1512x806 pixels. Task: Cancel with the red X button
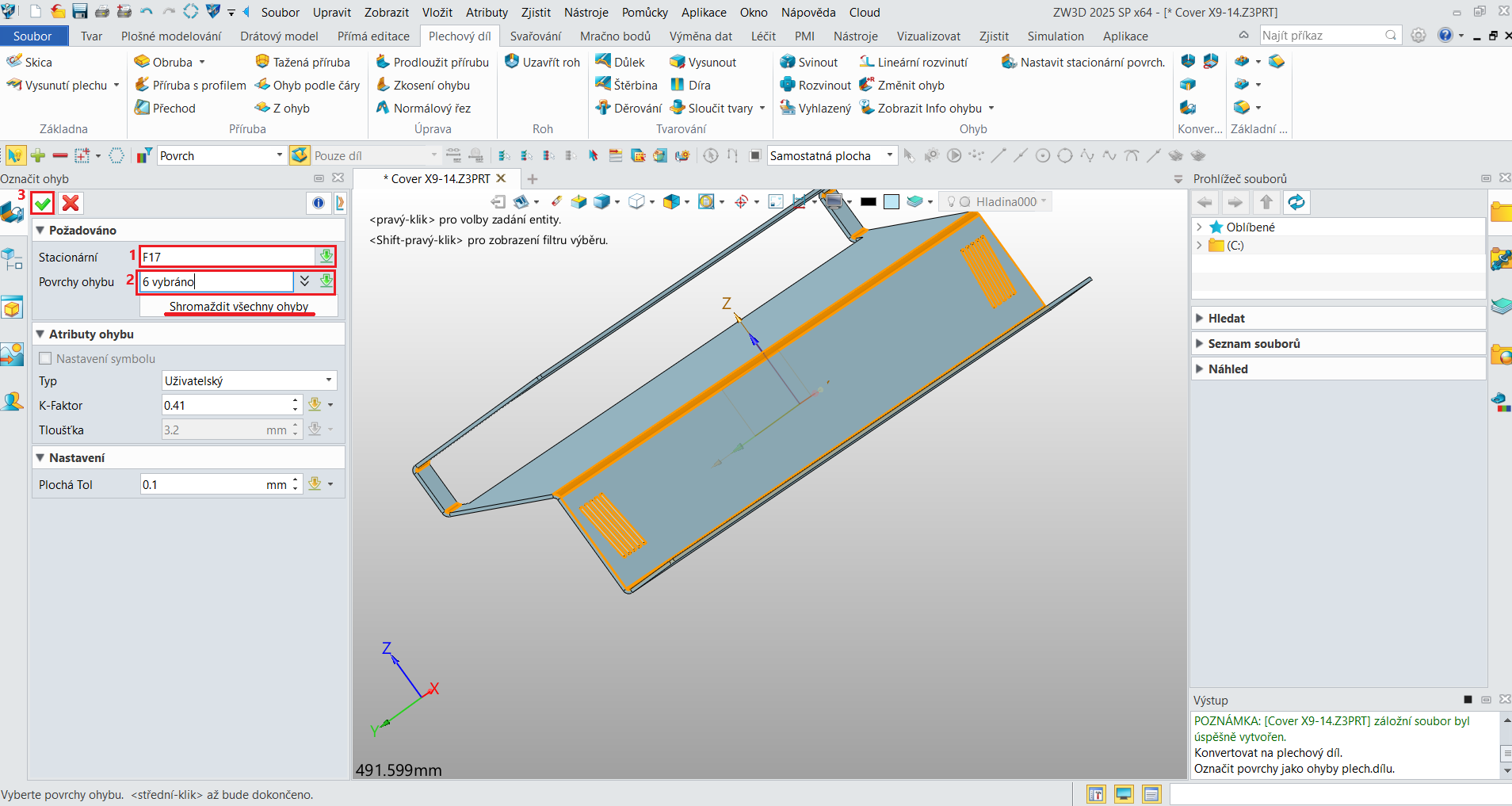pos(71,204)
